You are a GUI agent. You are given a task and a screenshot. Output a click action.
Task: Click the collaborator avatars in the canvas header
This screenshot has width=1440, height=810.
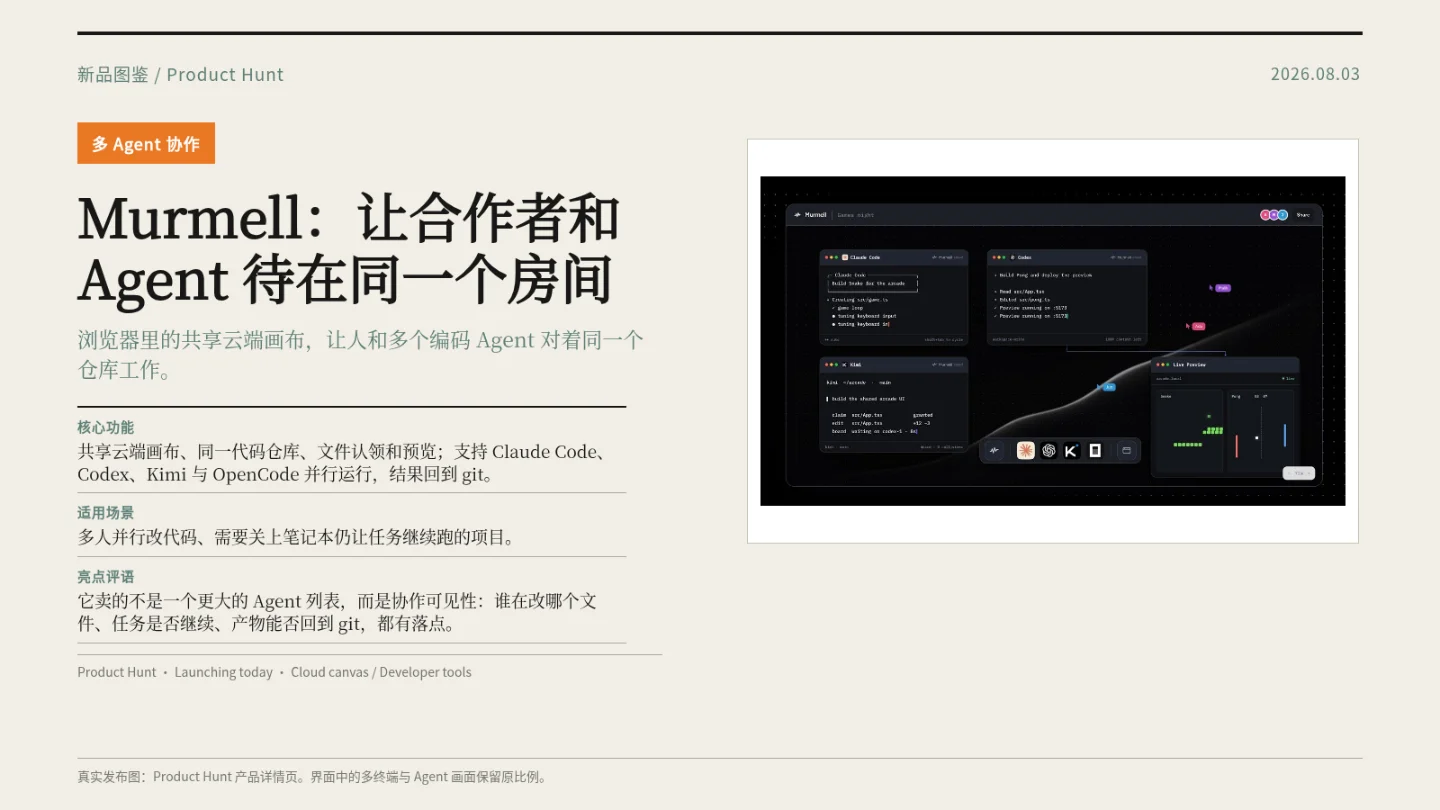1273,215
